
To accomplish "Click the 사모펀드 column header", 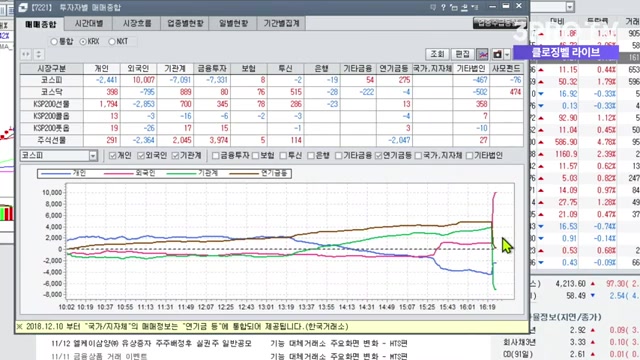I will (x=506, y=69).
